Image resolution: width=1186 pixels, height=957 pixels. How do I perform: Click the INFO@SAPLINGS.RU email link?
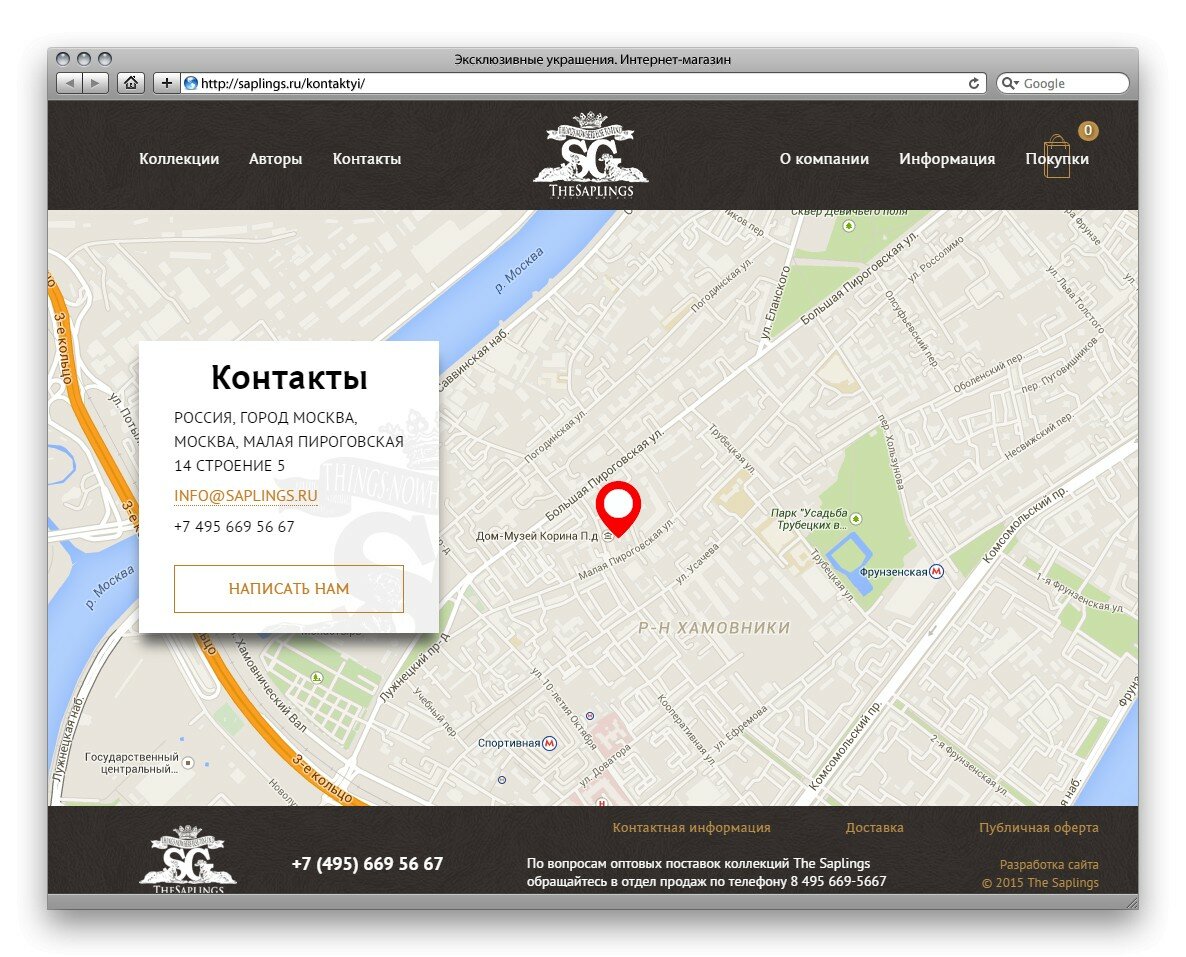coord(246,496)
